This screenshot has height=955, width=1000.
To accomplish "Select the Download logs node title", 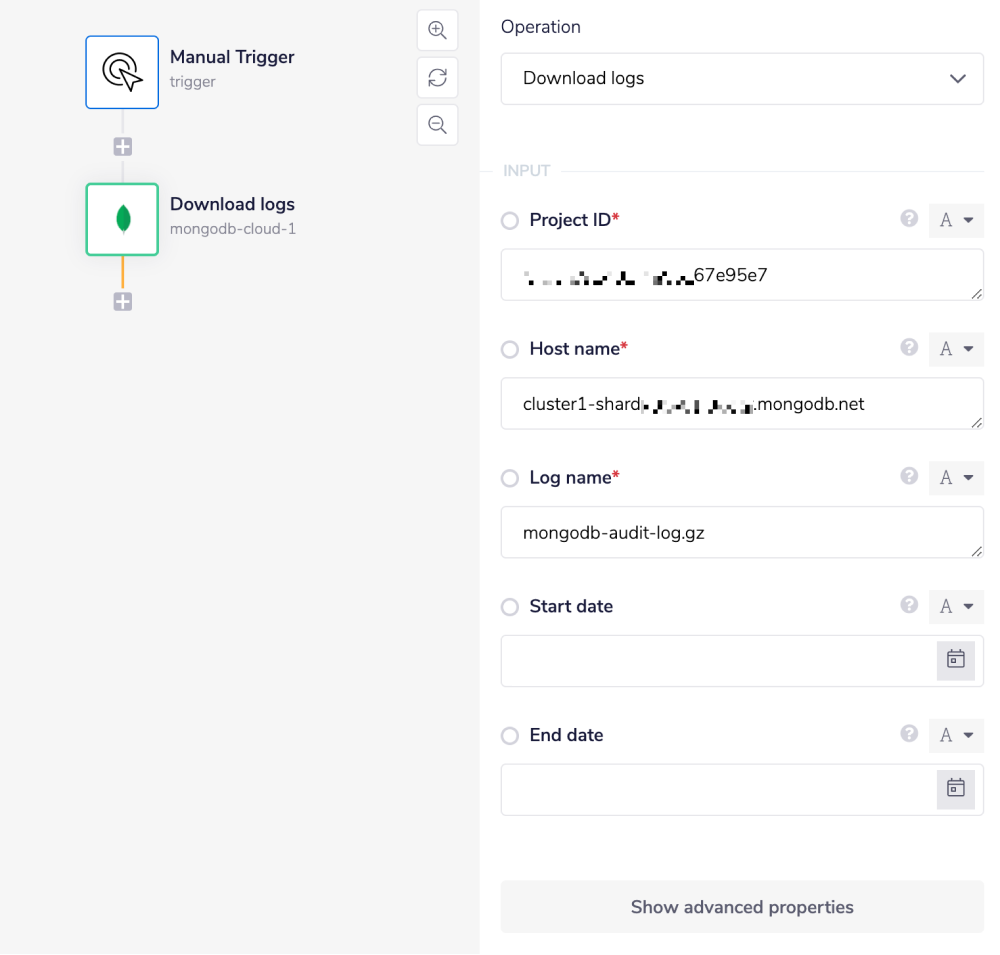I will tap(232, 203).
